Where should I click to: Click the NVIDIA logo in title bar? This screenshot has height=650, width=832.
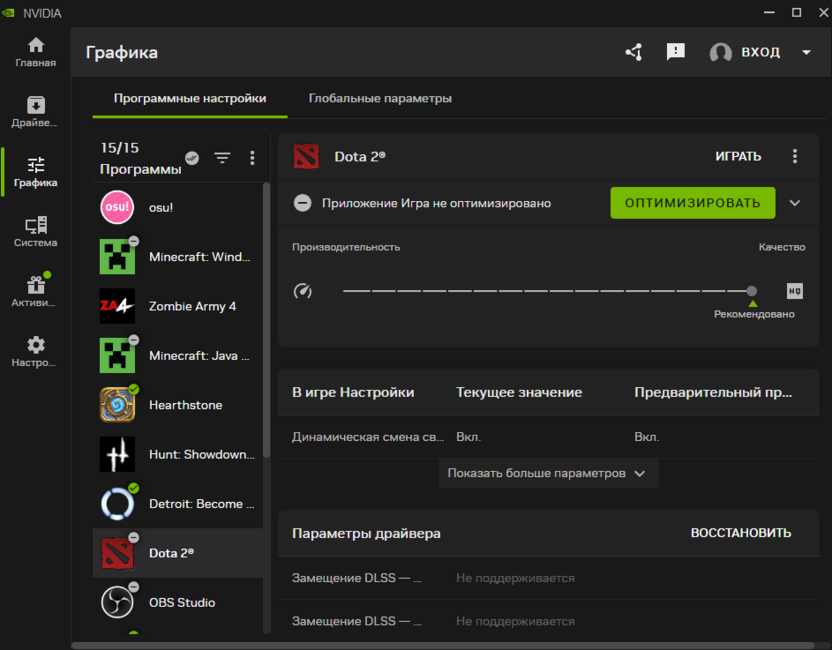pos(8,13)
